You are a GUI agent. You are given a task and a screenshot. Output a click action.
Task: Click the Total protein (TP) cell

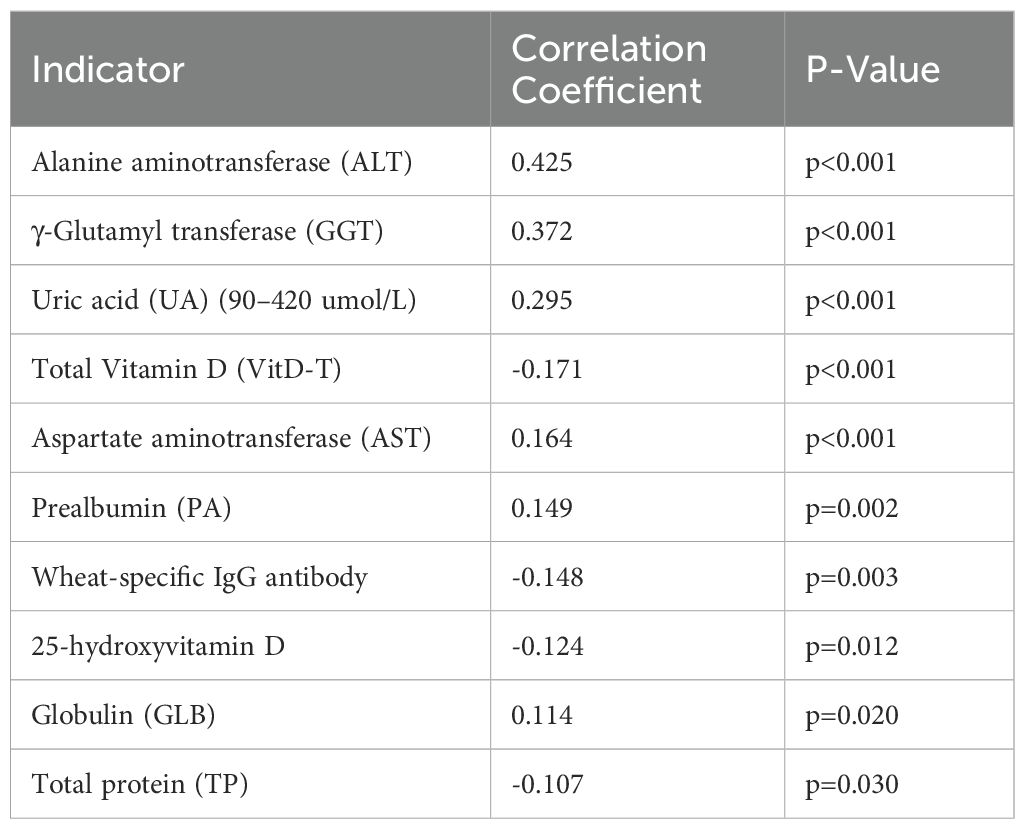140,785
